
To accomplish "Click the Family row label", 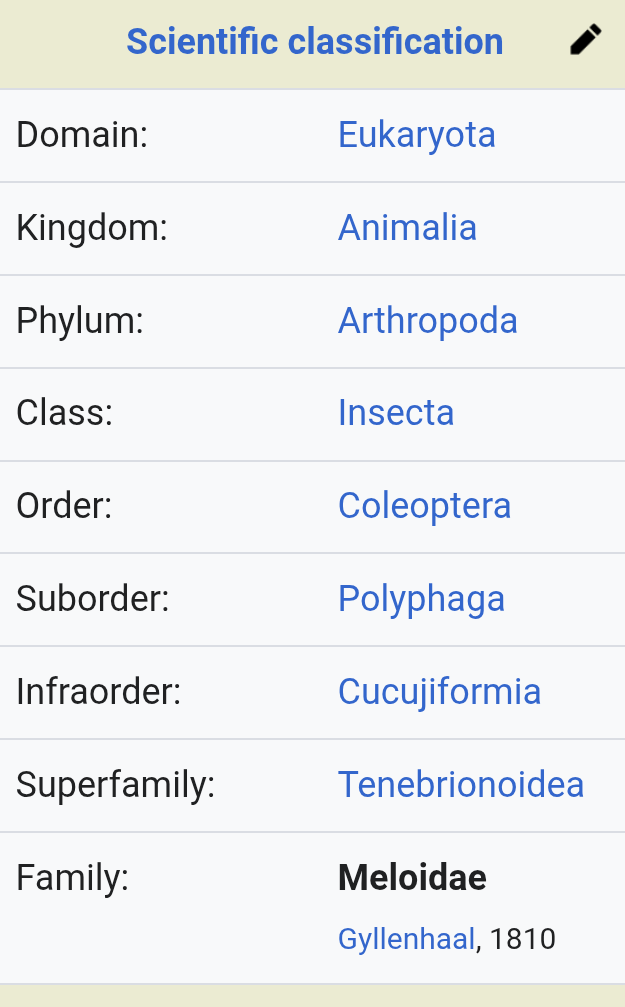I will pyautogui.click(x=73, y=878).
